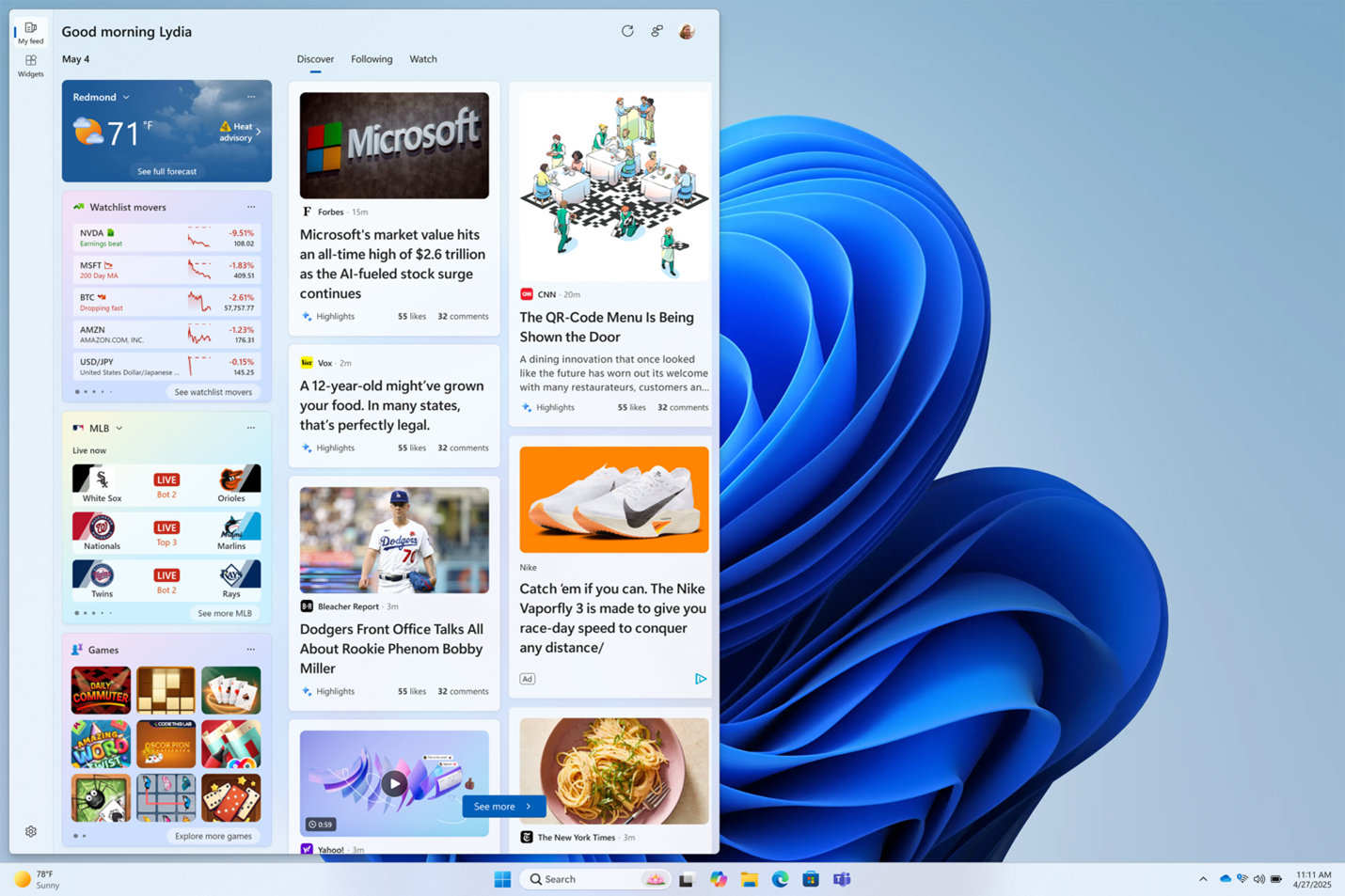The height and width of the screenshot is (896, 1345).
Task: Select My feed in the left sidebar
Action: pos(30,31)
